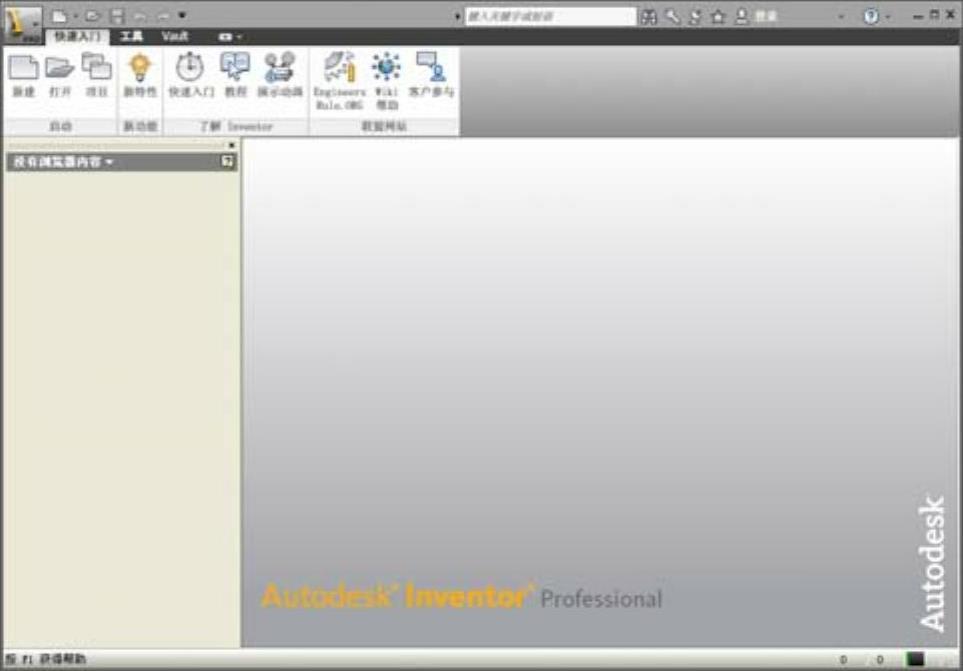Select the 快速入门 ribbon tab
Image resolution: width=963 pixels, height=671 pixels.
click(77, 37)
